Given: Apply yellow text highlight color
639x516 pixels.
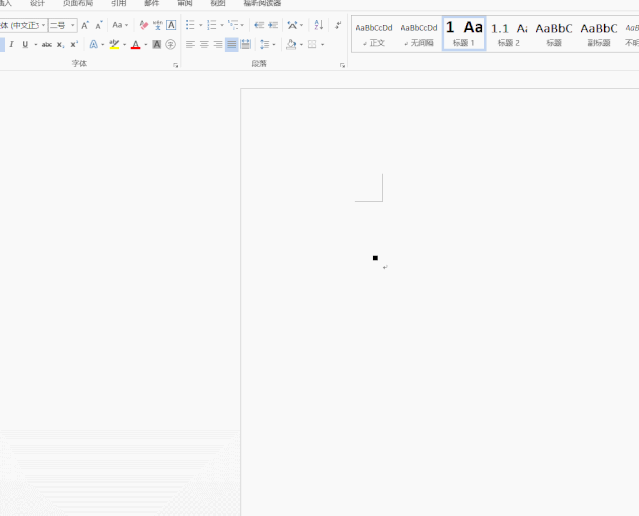Looking at the screenshot, I should coord(115,44).
